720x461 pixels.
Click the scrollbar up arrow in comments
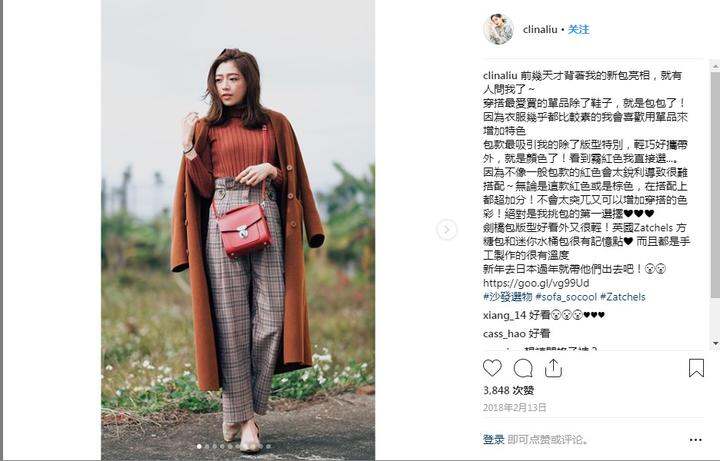[715, 66]
